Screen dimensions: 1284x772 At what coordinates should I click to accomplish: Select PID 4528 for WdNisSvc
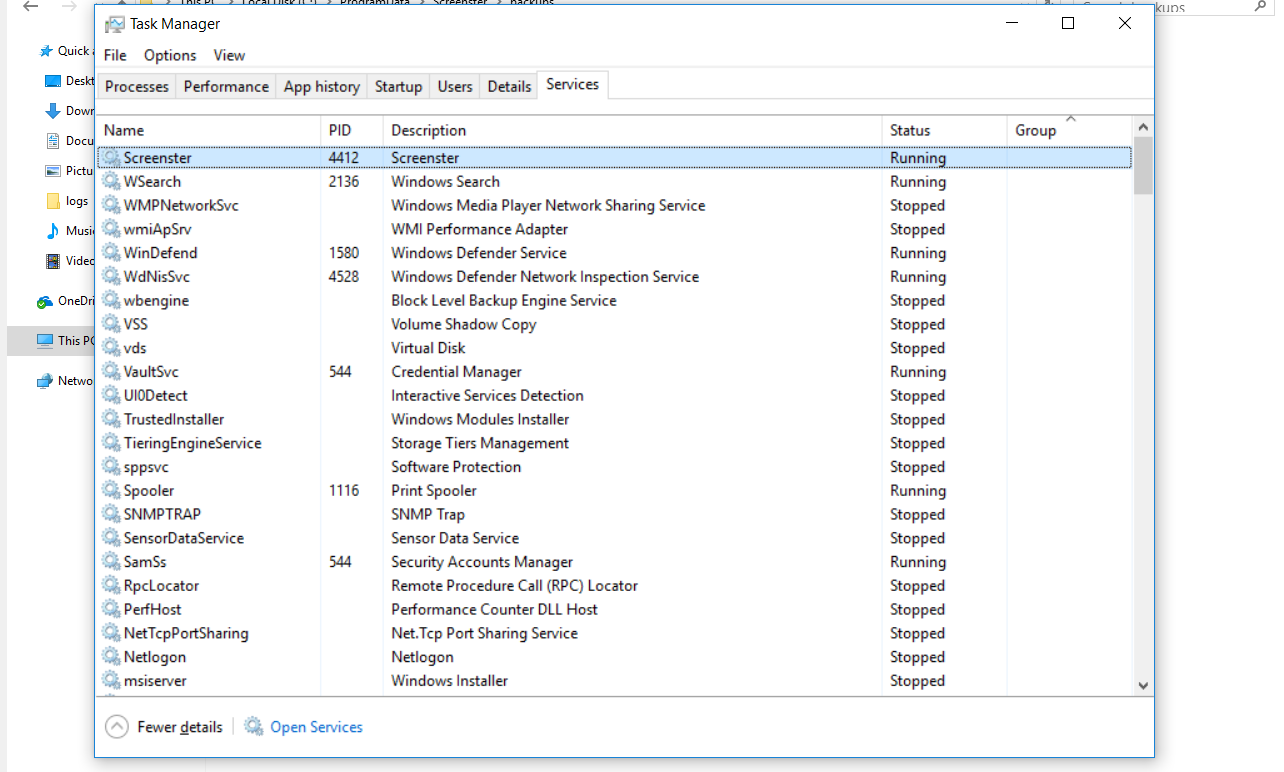(344, 277)
